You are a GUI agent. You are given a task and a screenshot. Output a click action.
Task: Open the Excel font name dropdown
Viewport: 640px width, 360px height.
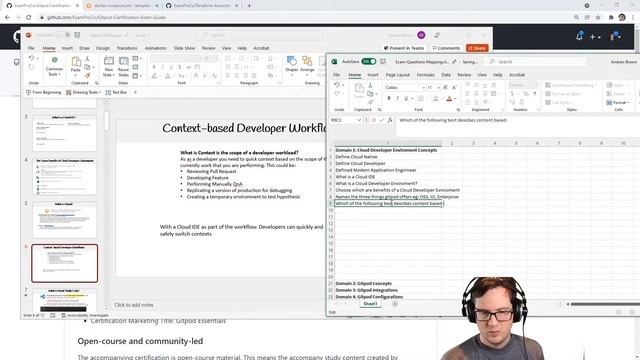pyautogui.click(x=423, y=87)
